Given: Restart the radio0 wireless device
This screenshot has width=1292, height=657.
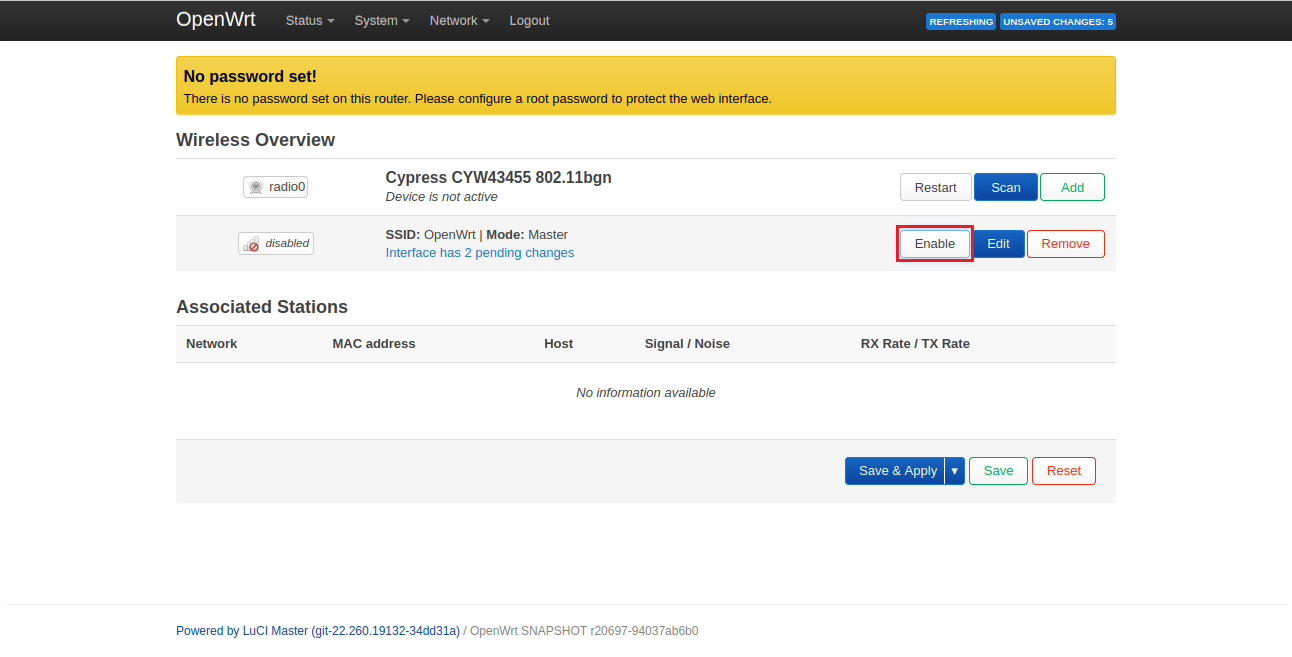Looking at the screenshot, I should point(935,187).
